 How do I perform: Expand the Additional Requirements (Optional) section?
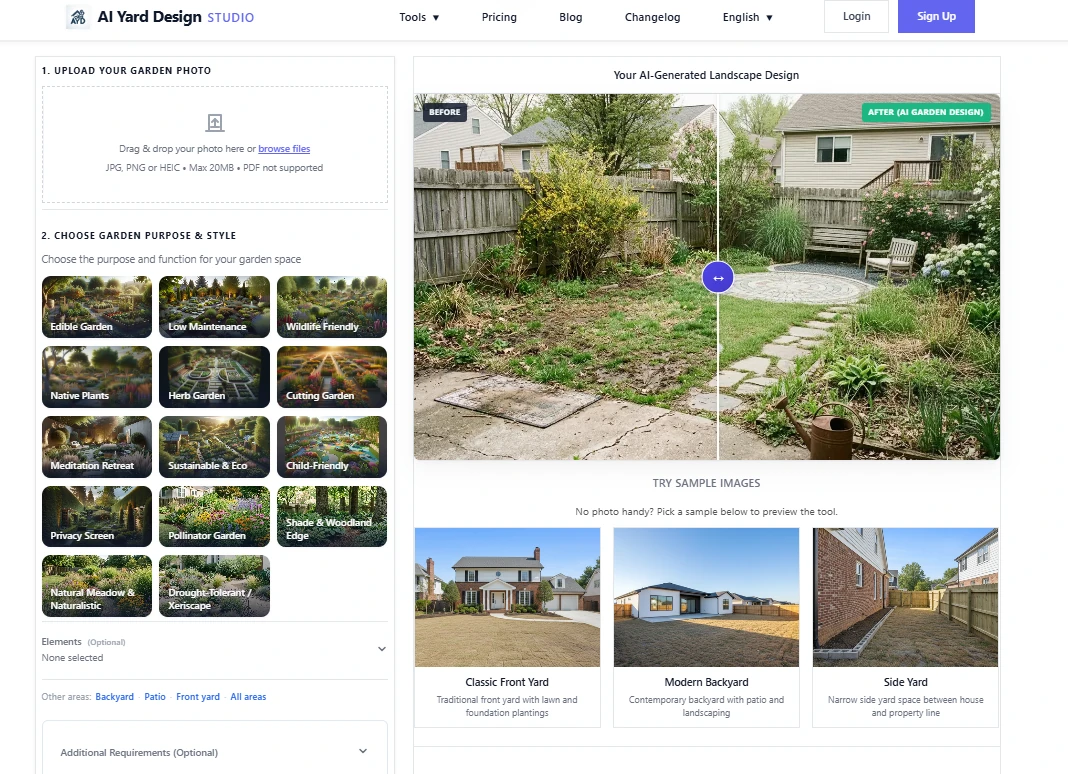(x=215, y=752)
